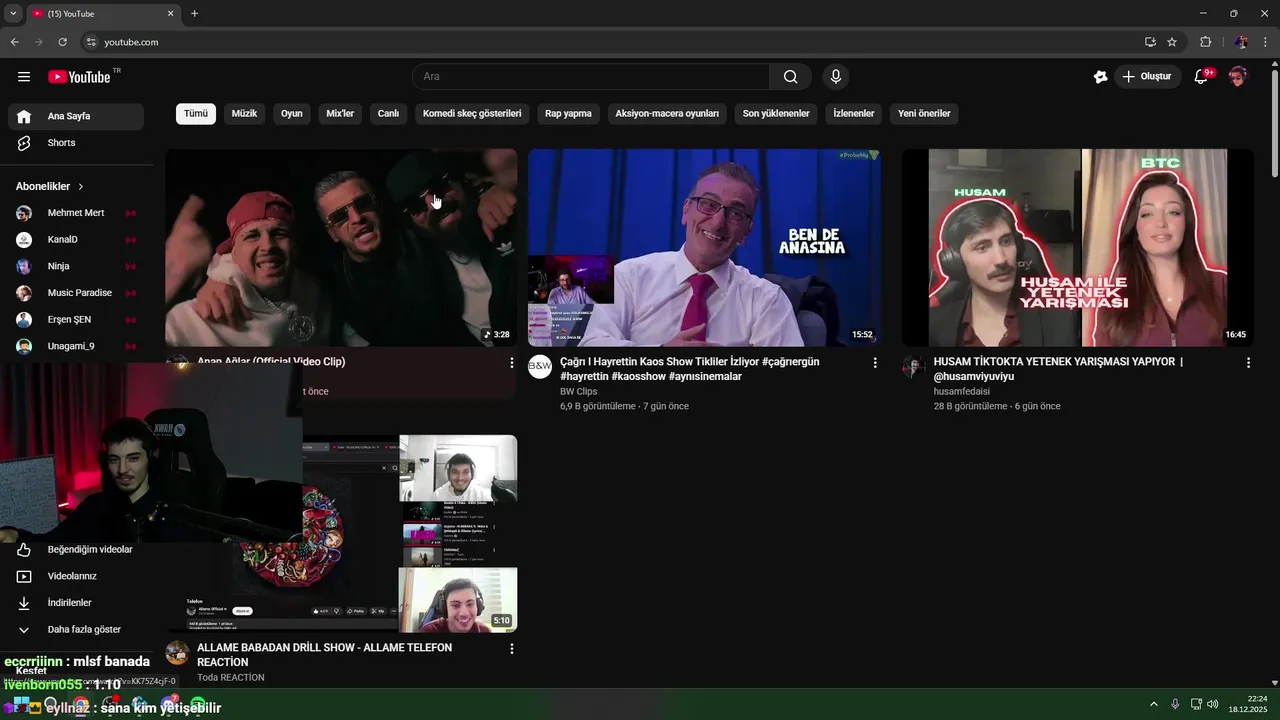Open the HUSAM TİKTOKTA YETENEK YARIŞMASI title
Image resolution: width=1280 pixels, height=720 pixels.
coord(1058,369)
